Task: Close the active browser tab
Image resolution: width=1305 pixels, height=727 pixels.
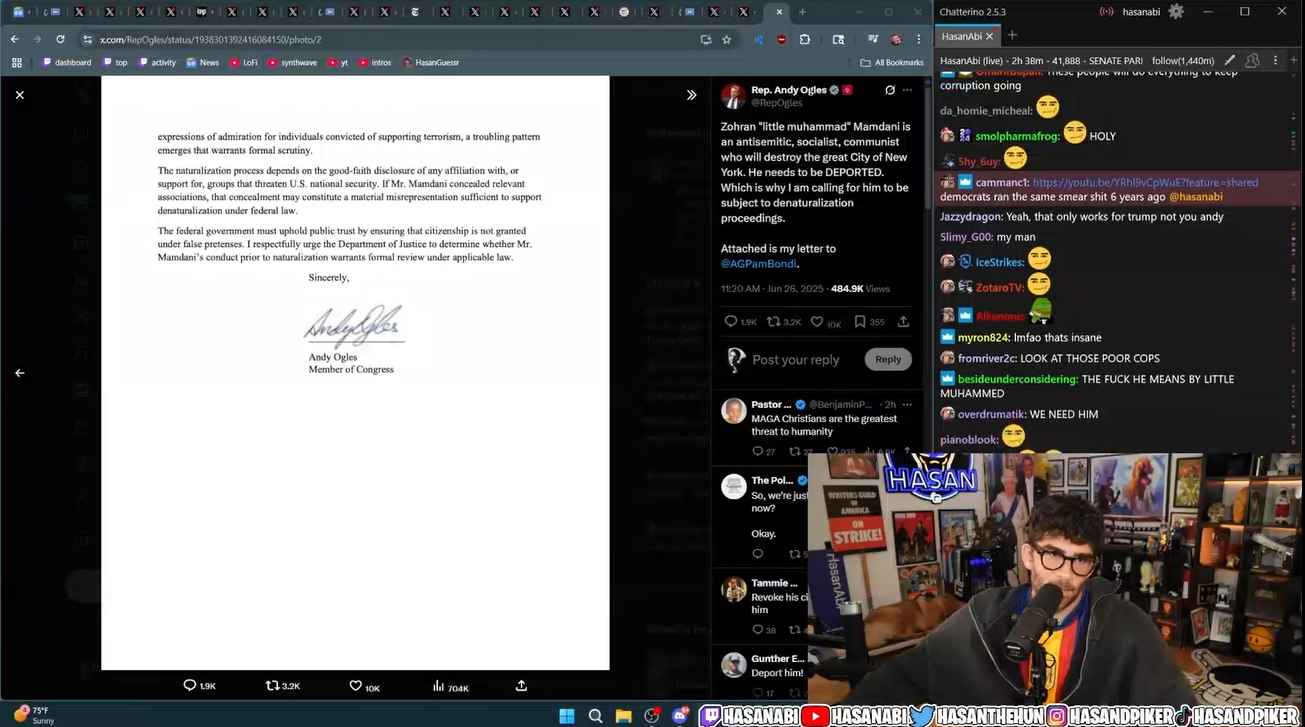Action: [x=780, y=12]
